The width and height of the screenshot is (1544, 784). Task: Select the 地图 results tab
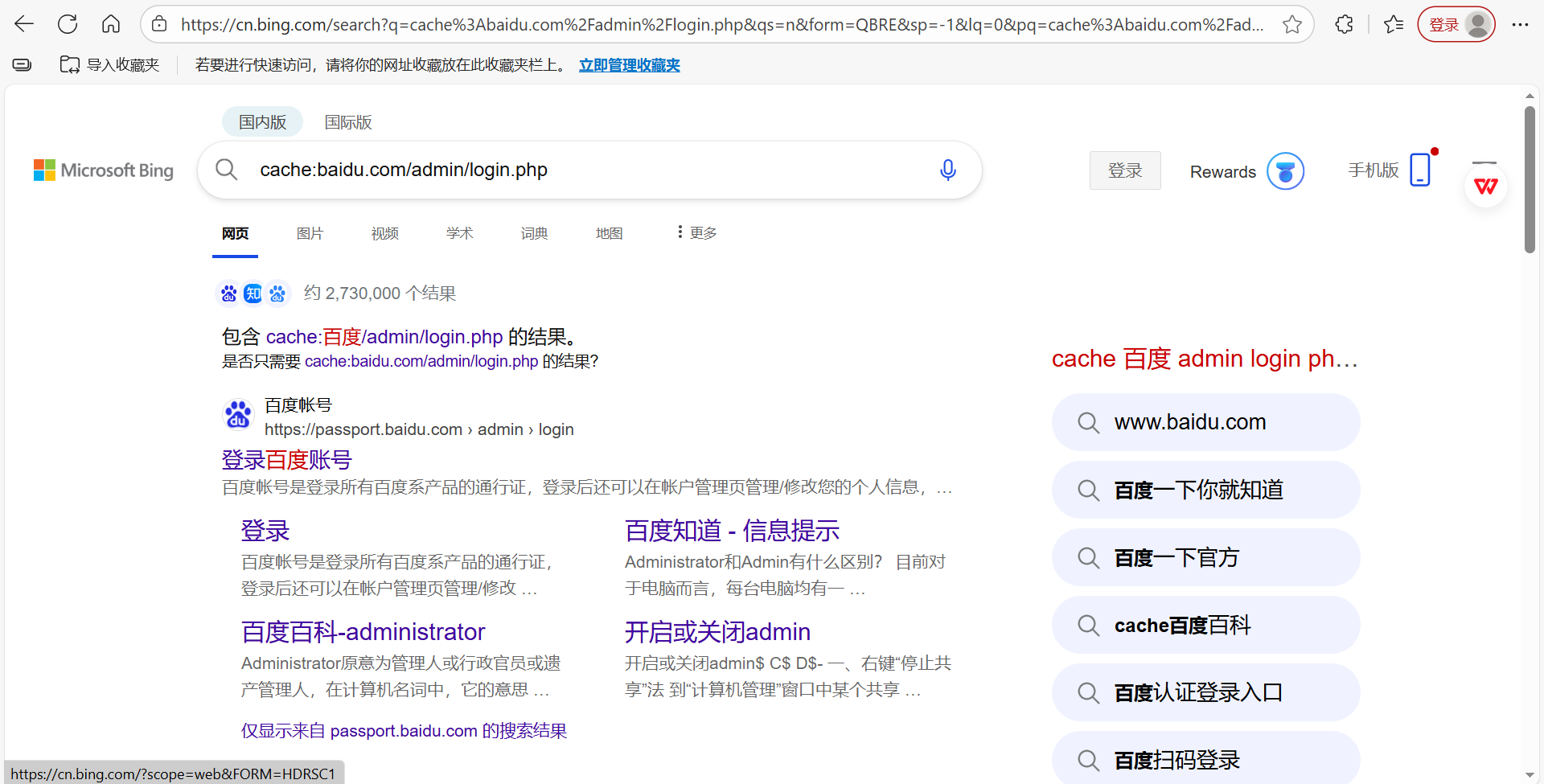pos(609,233)
